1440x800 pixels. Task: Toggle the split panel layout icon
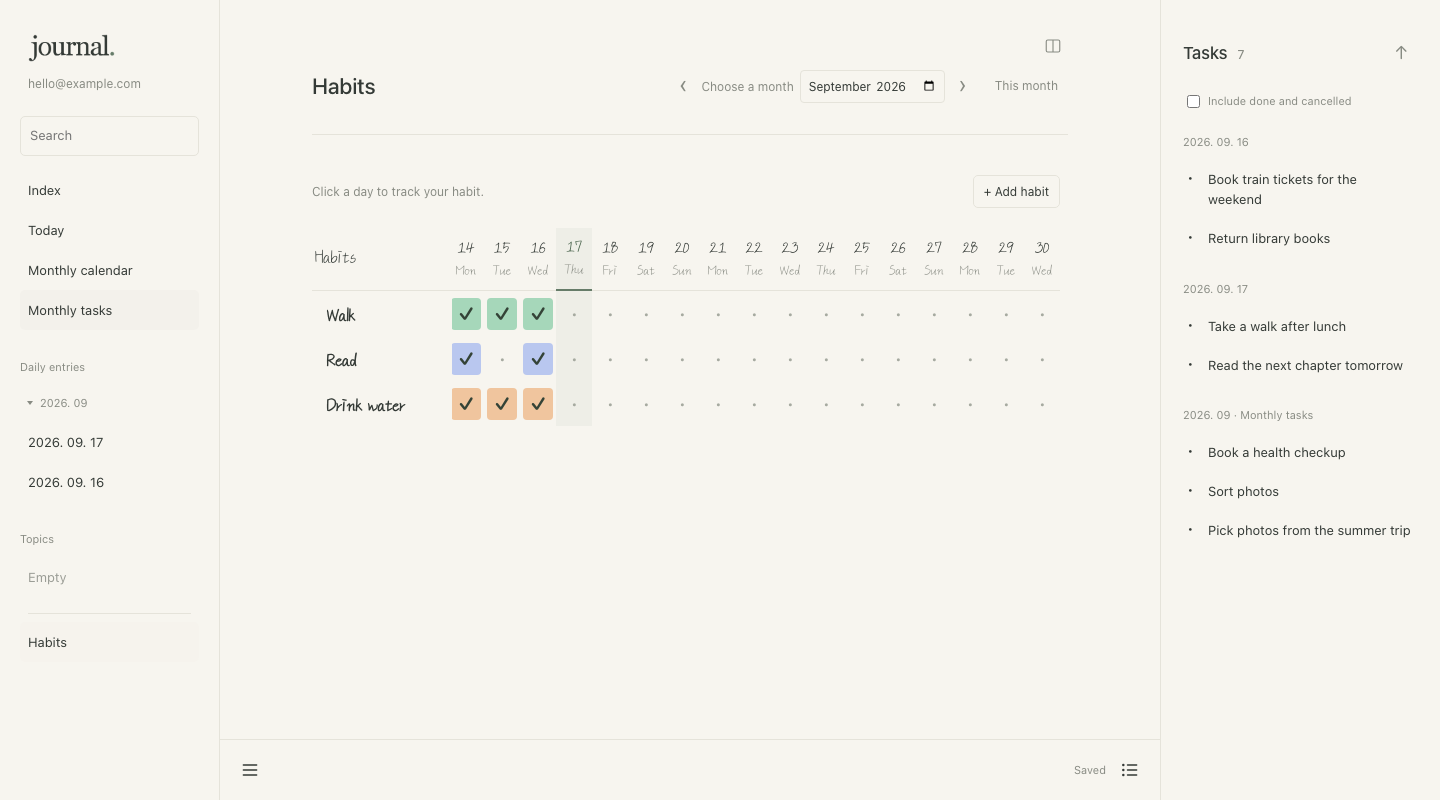tap(1053, 46)
